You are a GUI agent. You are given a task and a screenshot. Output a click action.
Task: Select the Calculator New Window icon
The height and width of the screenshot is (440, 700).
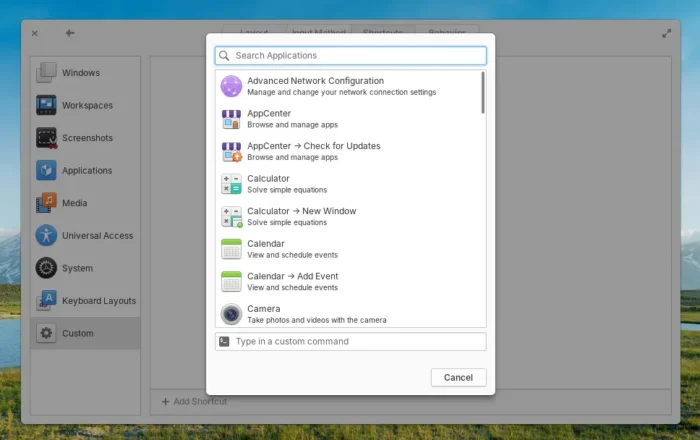click(231, 216)
